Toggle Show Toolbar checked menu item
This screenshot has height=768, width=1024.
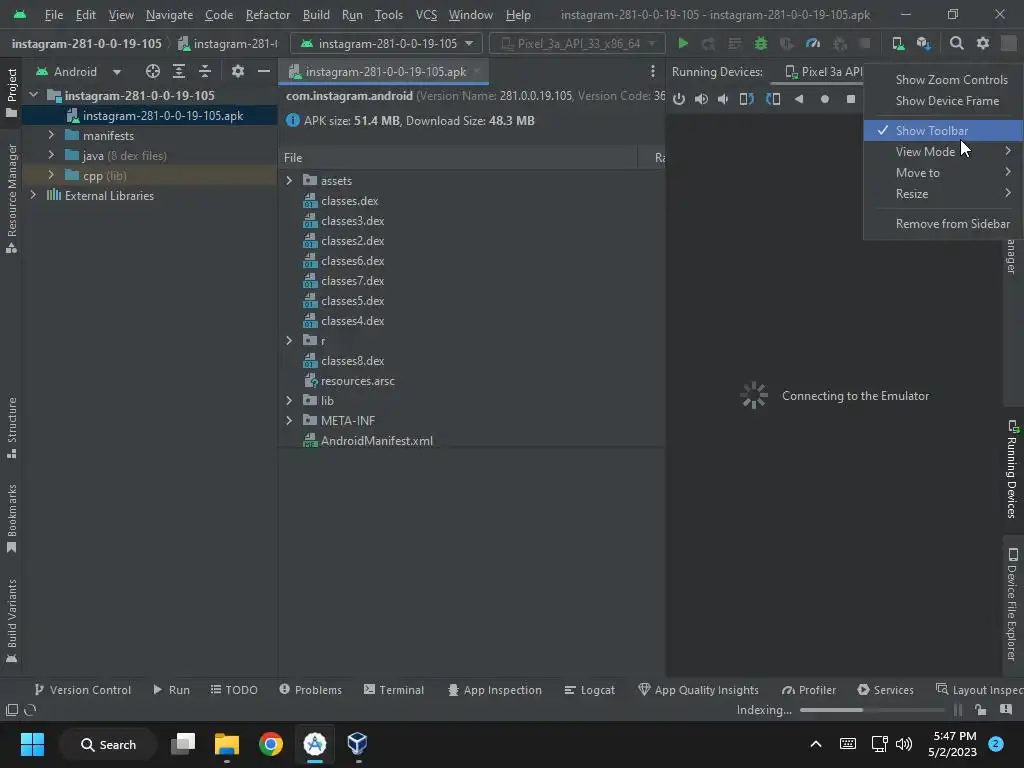tap(943, 131)
